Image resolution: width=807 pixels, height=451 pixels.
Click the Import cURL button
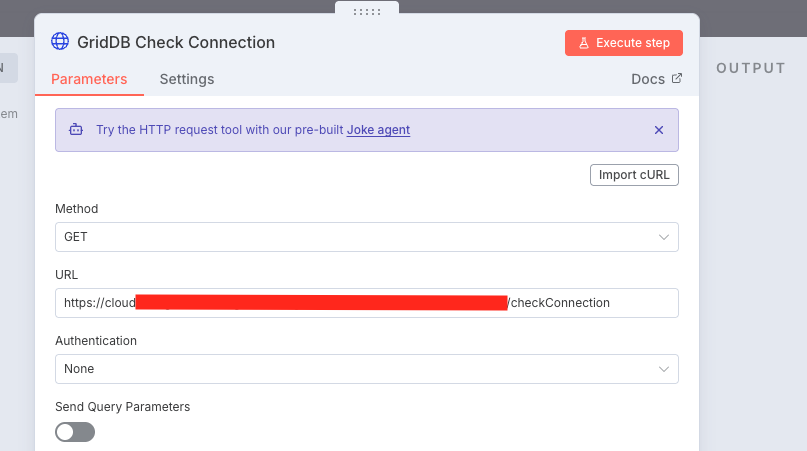point(634,175)
